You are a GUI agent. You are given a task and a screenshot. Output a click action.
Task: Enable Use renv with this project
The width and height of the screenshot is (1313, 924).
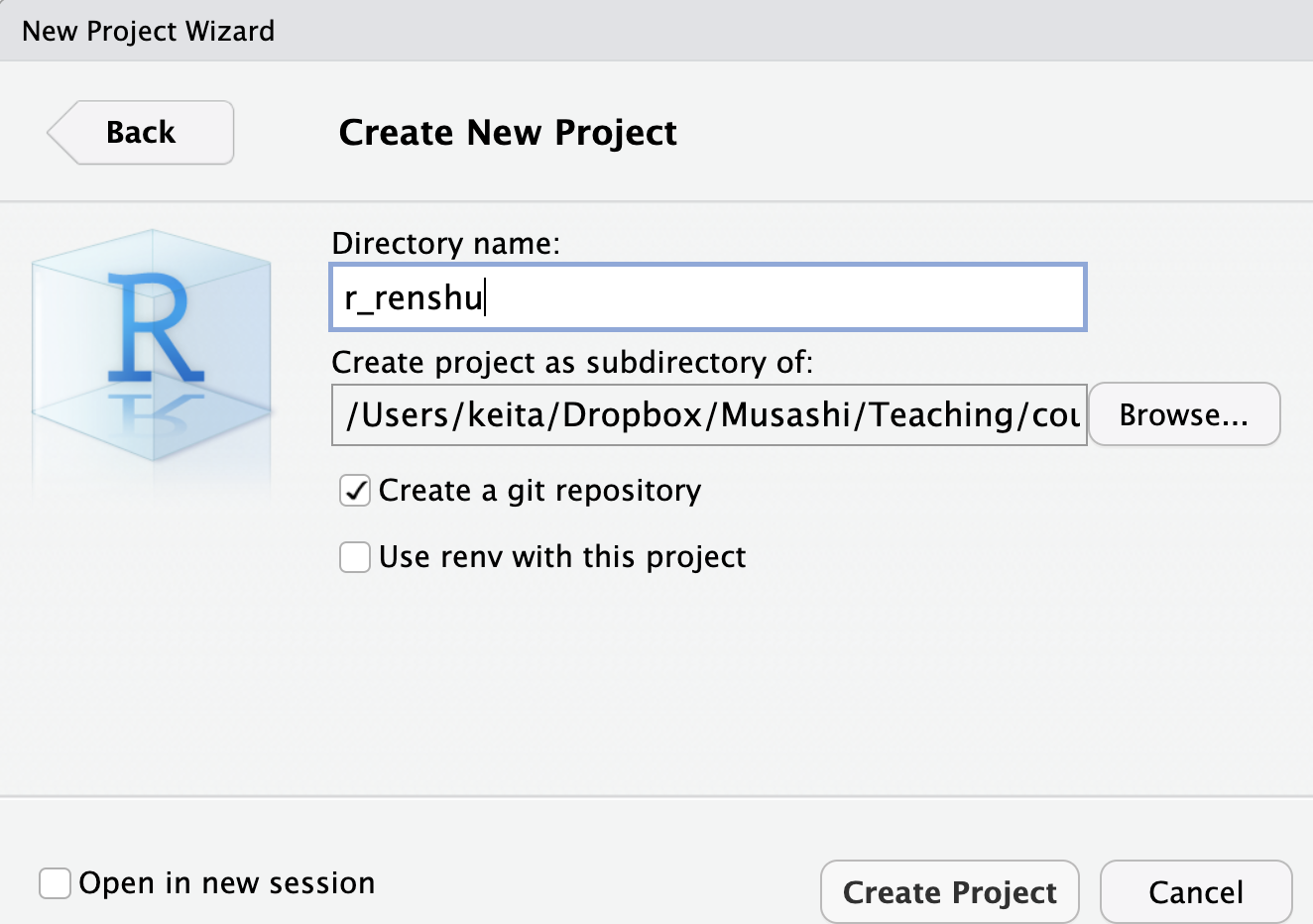point(355,557)
